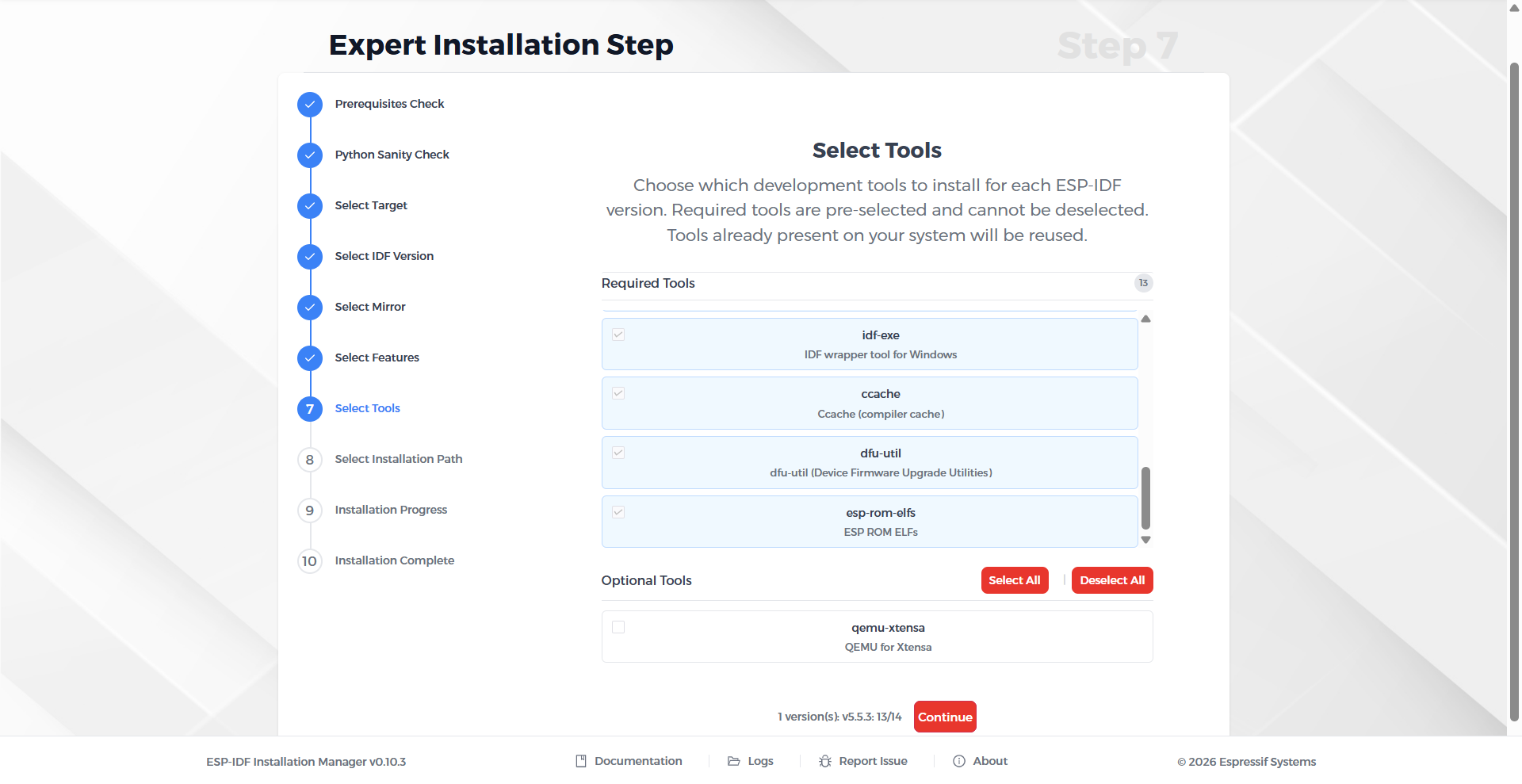This screenshot has height=784, width=1522.
Task: Click the step 10 circle icon
Action: click(310, 560)
